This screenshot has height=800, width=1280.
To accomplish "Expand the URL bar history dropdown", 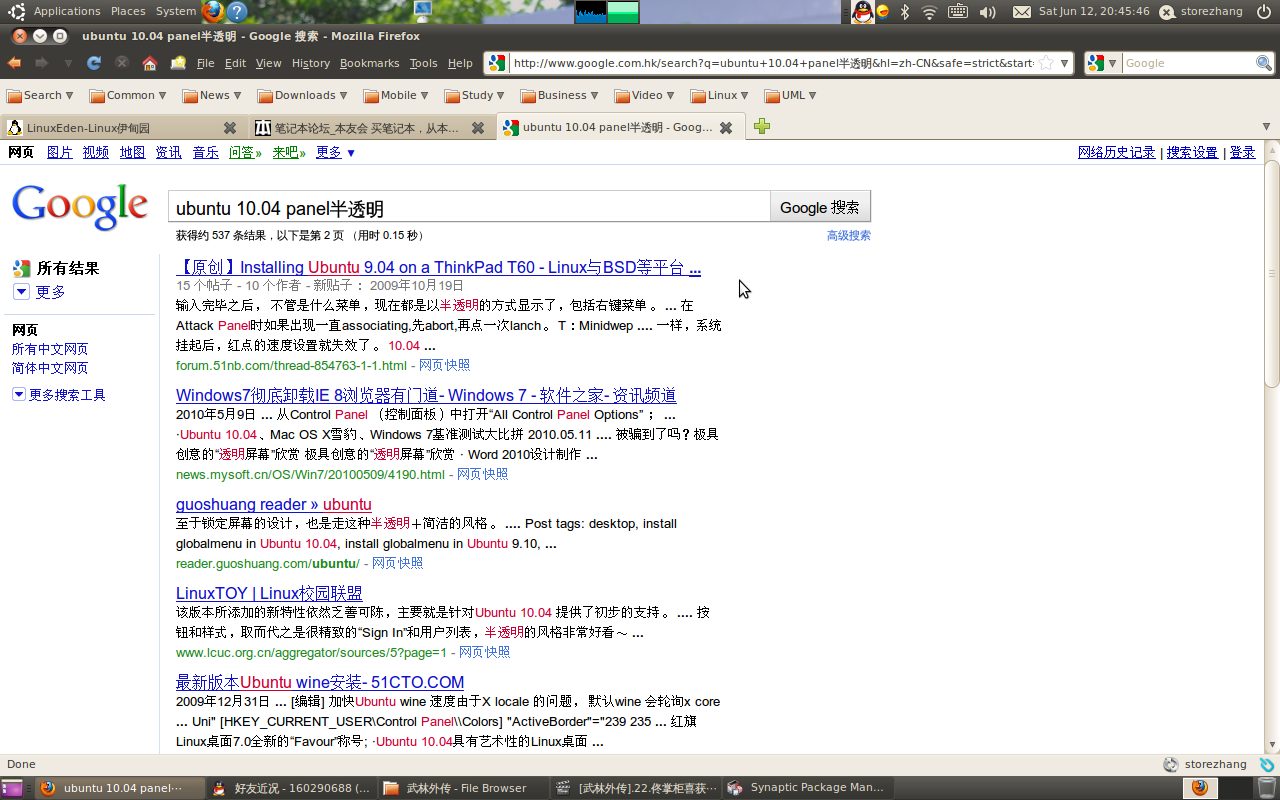I will 1065,63.
